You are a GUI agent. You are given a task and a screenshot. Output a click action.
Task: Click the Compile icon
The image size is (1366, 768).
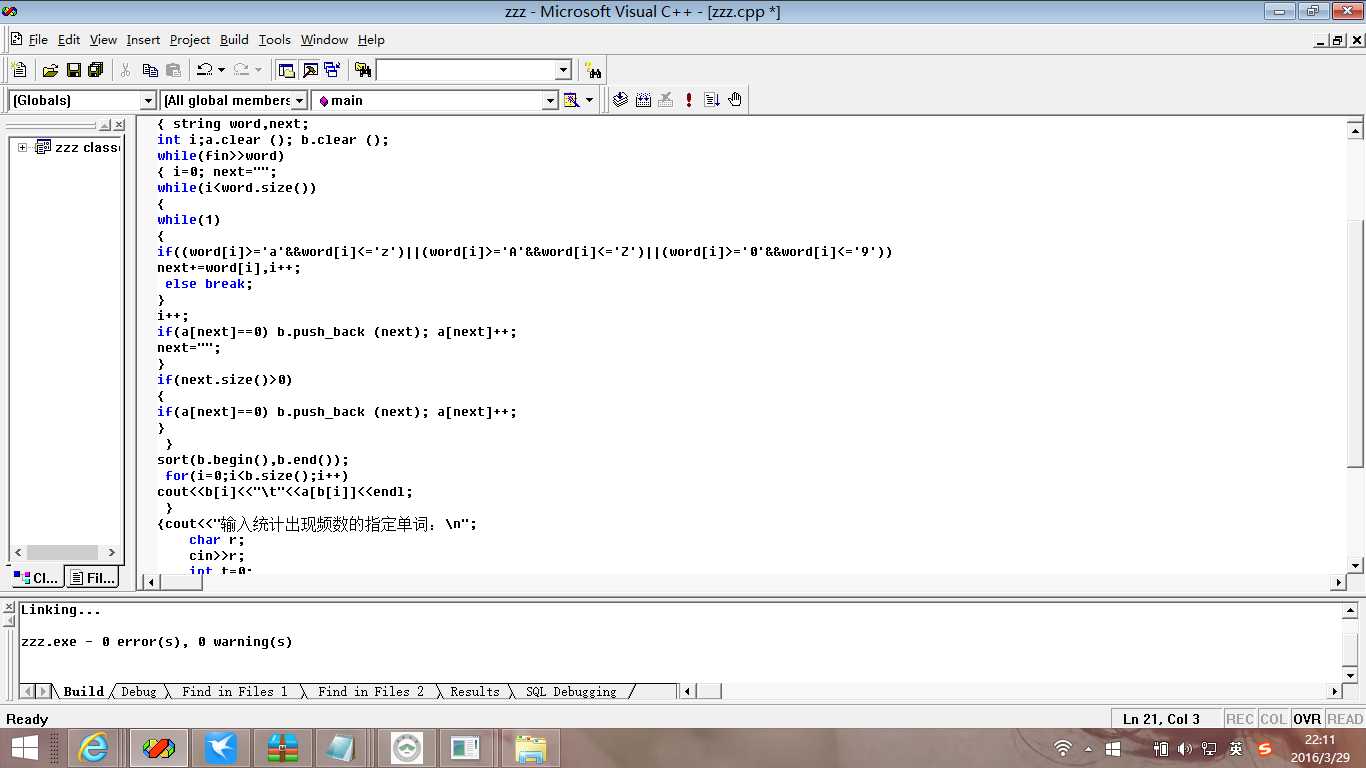coord(620,100)
